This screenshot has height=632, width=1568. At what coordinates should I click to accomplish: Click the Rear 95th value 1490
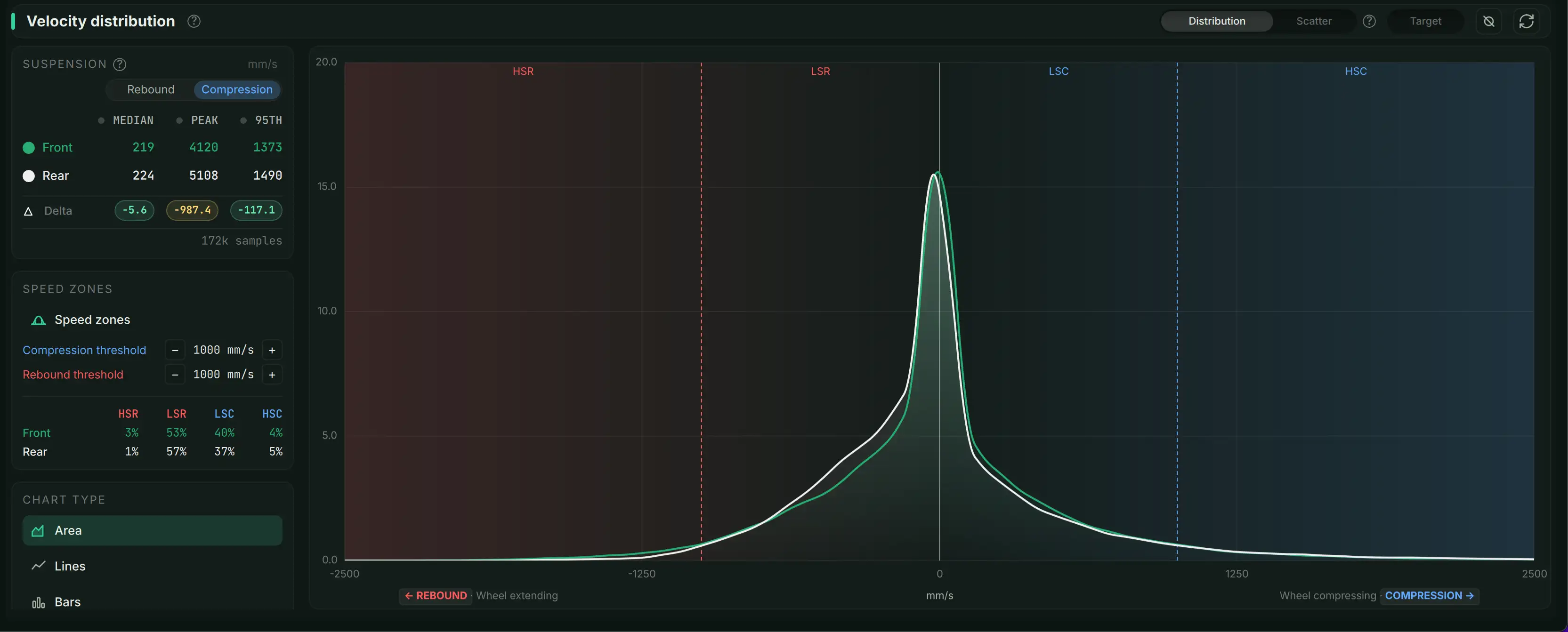pos(267,176)
